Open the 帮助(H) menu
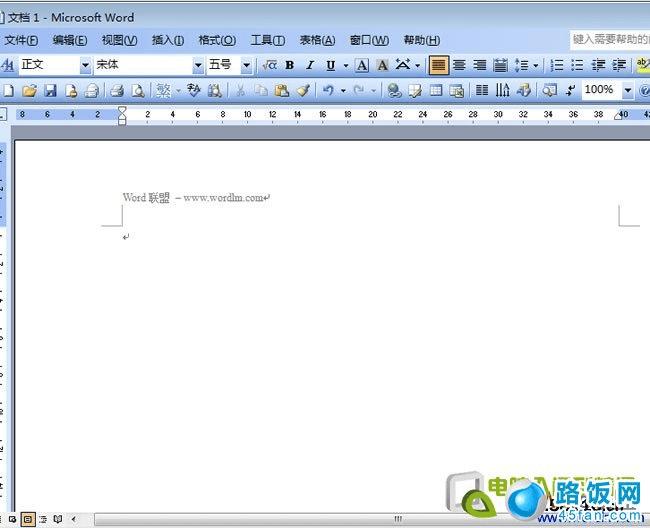Screen dimensions: 650x528 422,40
